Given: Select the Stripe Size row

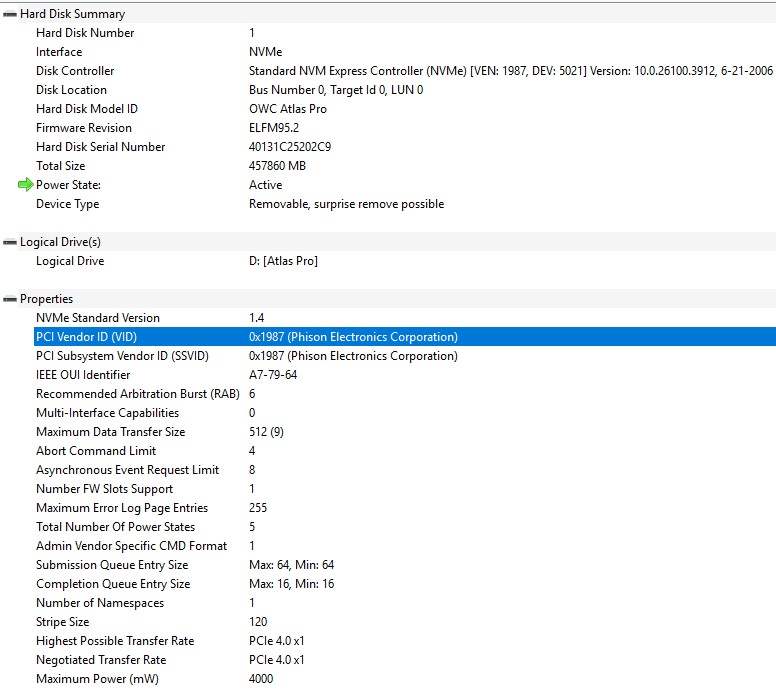Looking at the screenshot, I should (x=405, y=622).
